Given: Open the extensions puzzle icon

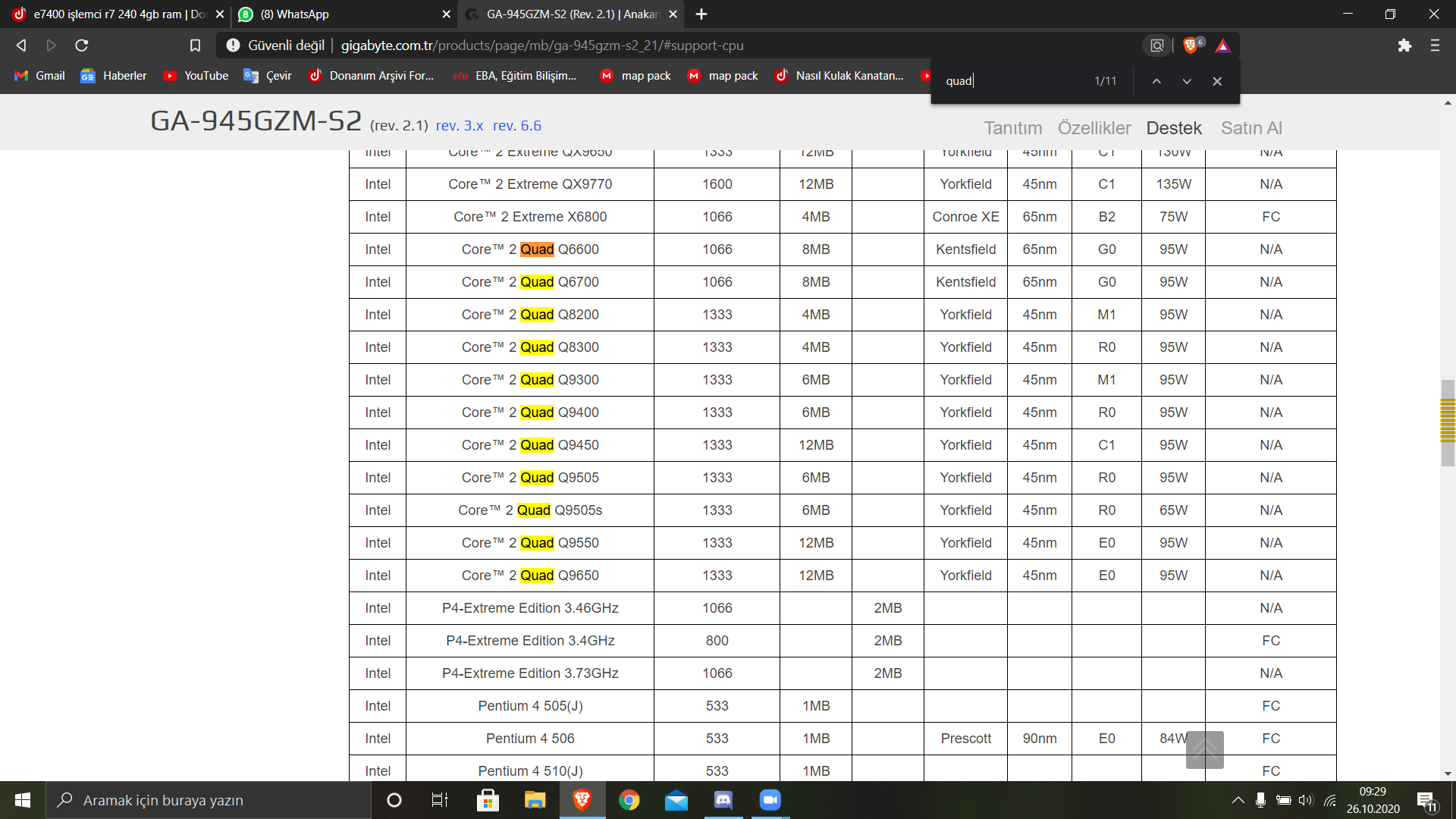Looking at the screenshot, I should (1404, 45).
